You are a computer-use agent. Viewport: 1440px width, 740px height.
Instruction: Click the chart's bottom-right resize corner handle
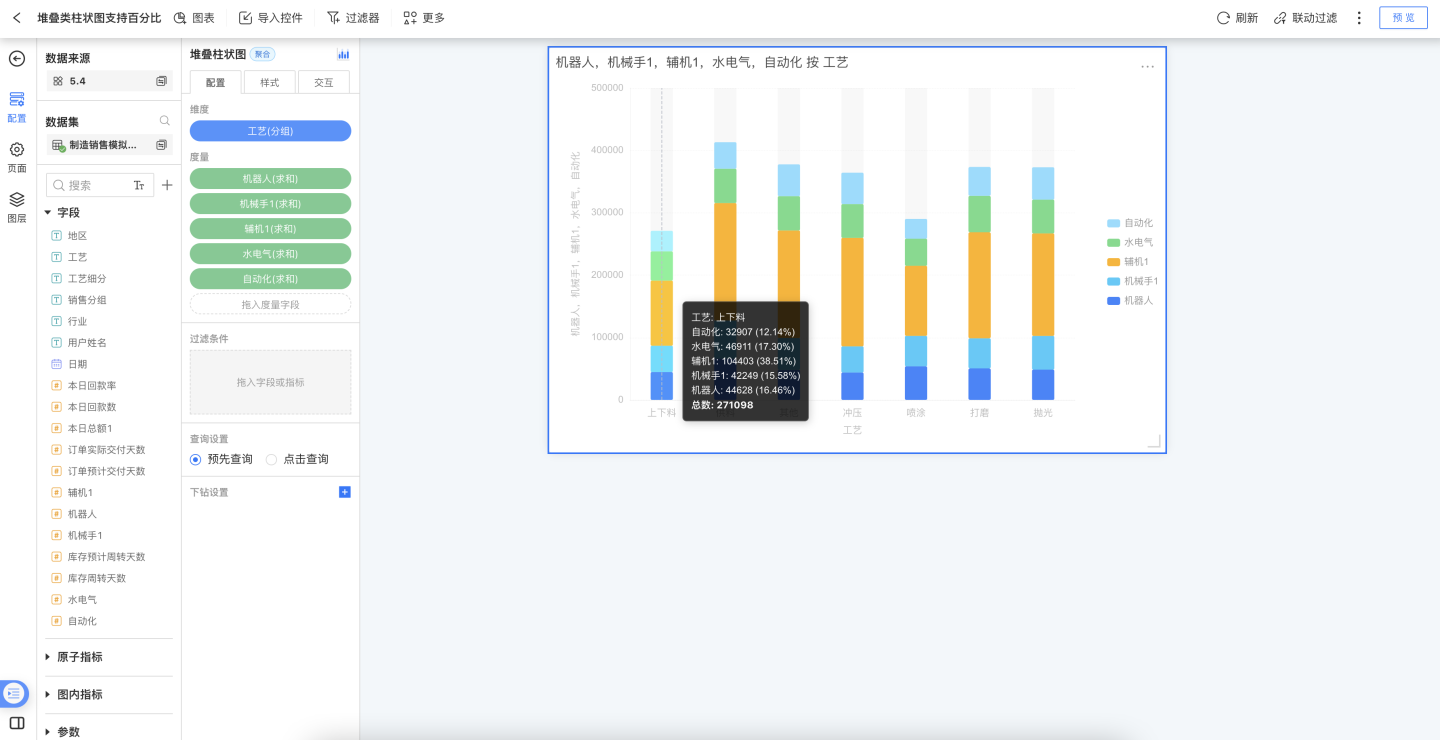click(x=1154, y=441)
